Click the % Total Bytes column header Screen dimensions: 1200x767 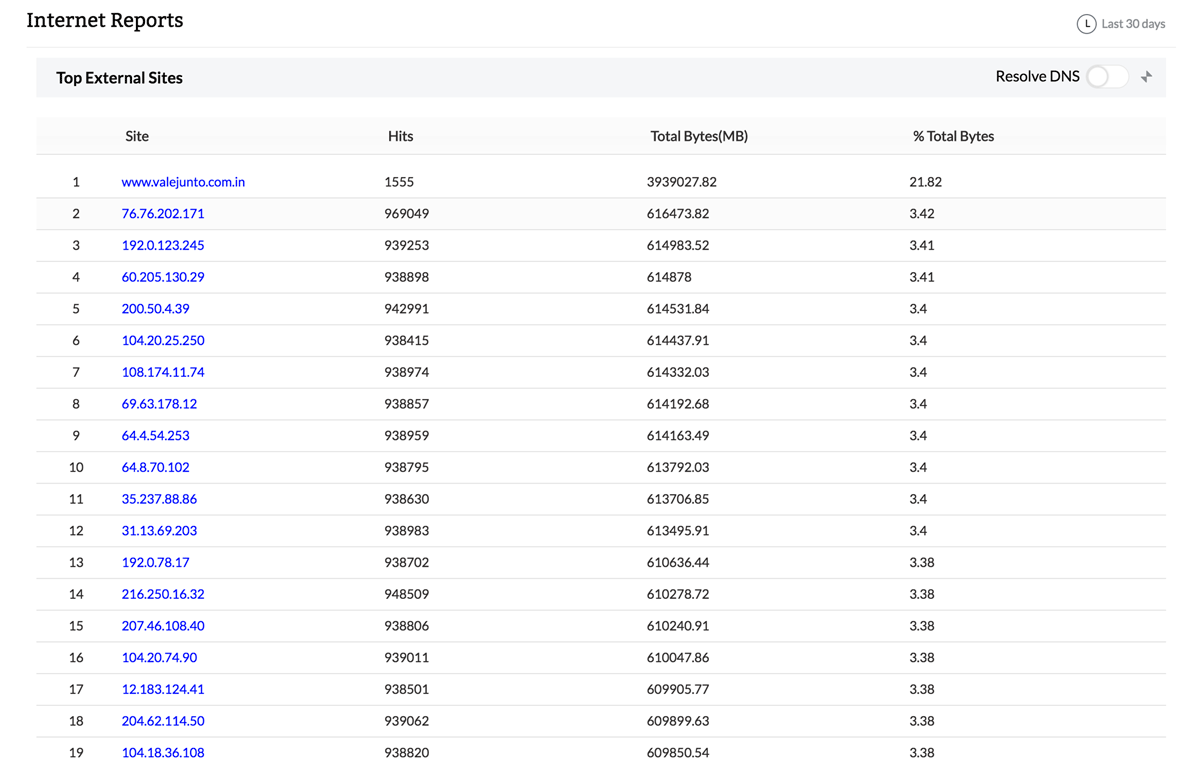[953, 136]
